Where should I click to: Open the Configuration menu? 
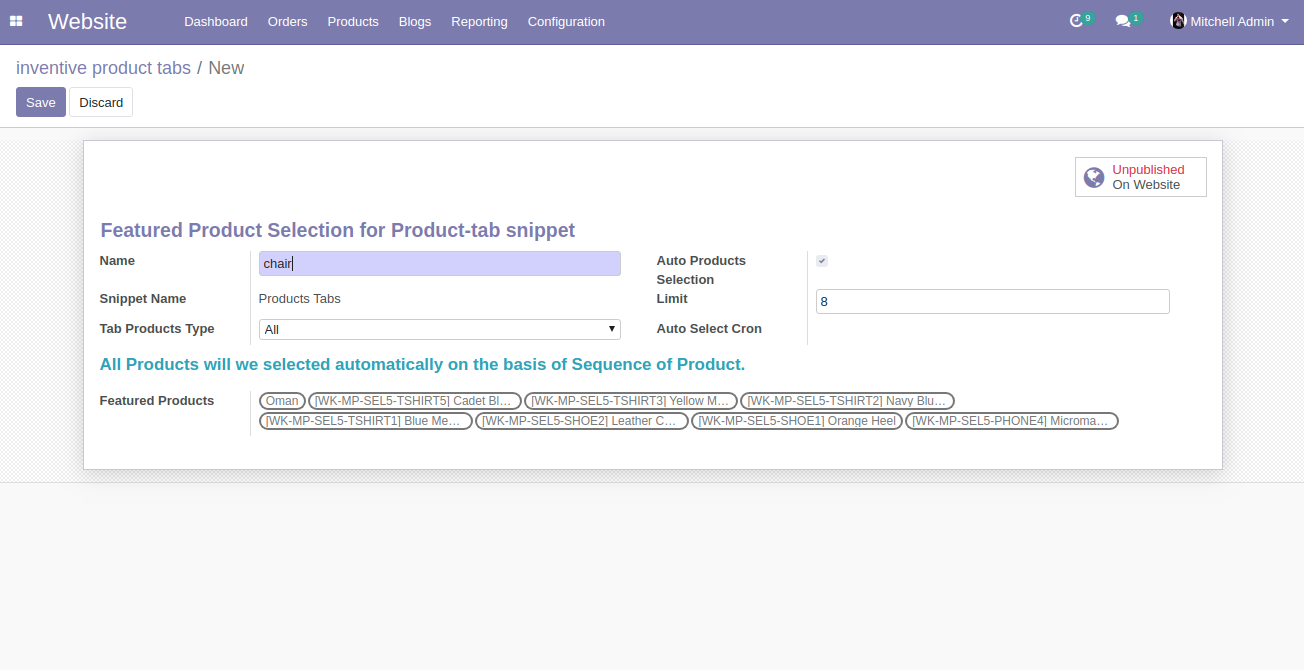(x=566, y=21)
